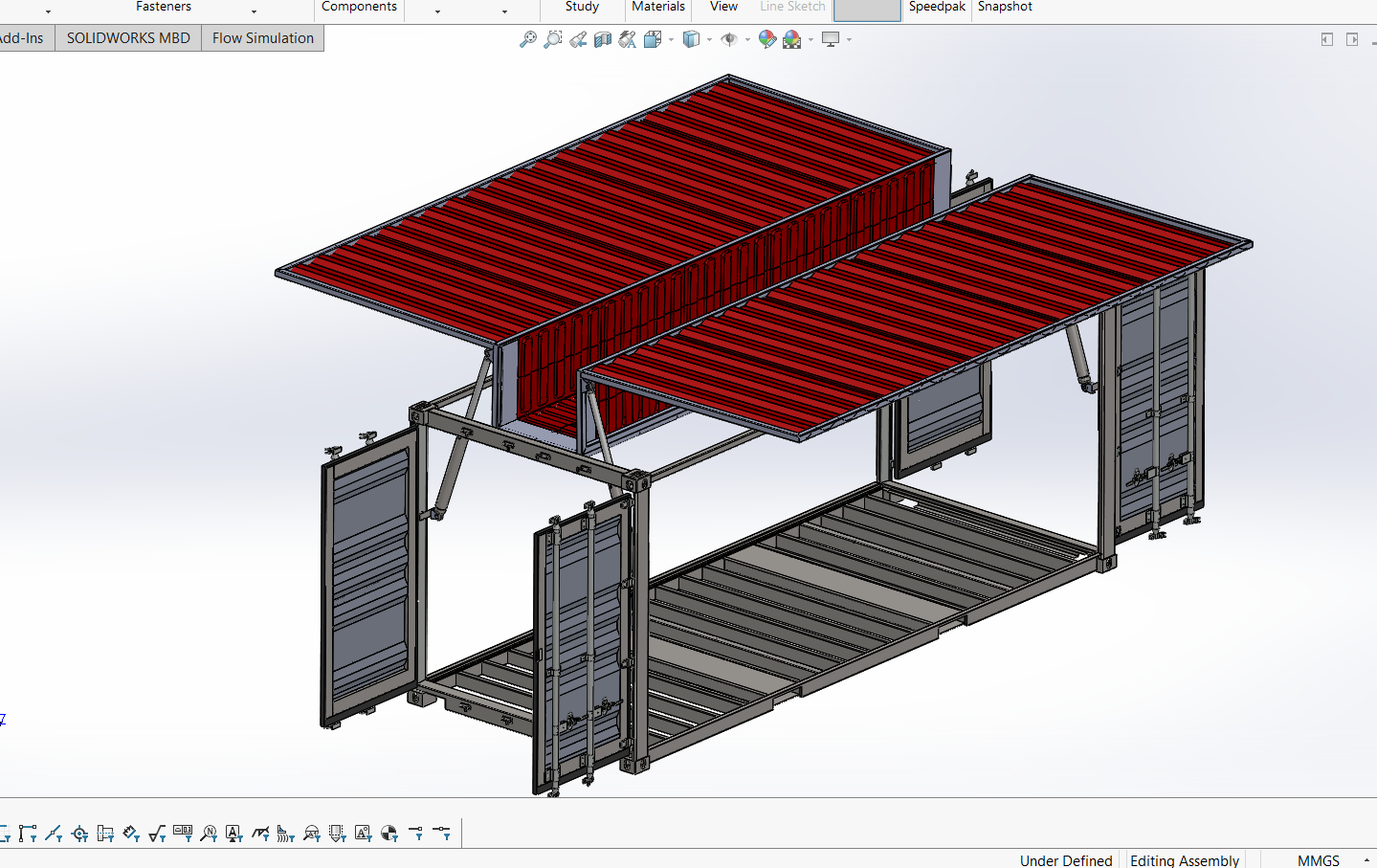Open the Section View tool

tap(603, 39)
